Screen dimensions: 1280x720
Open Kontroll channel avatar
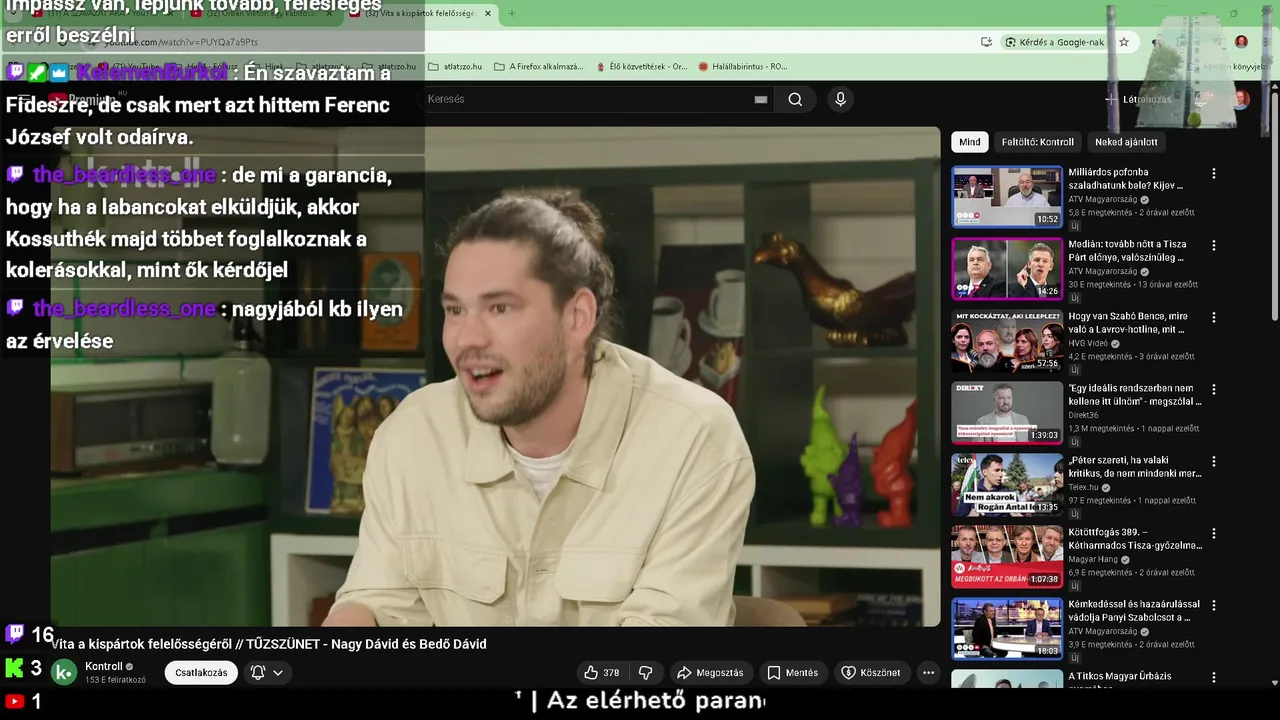pyautogui.click(x=64, y=673)
